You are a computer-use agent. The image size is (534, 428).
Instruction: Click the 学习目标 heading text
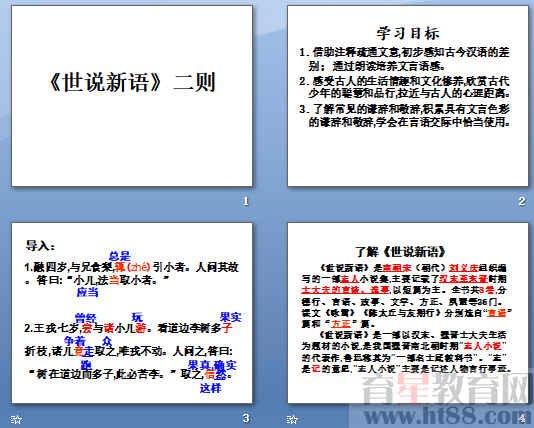point(408,34)
